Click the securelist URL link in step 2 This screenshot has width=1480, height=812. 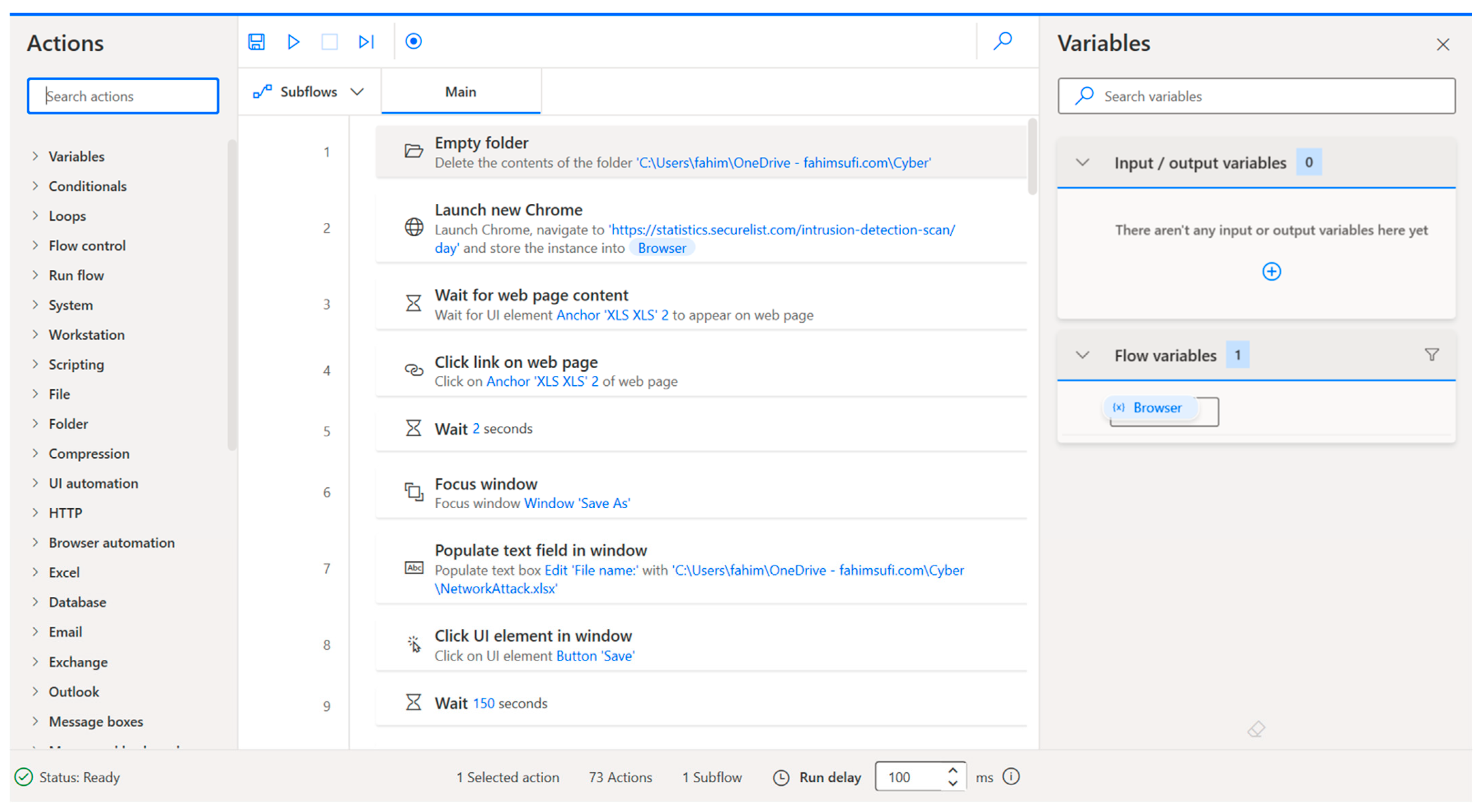click(x=782, y=230)
